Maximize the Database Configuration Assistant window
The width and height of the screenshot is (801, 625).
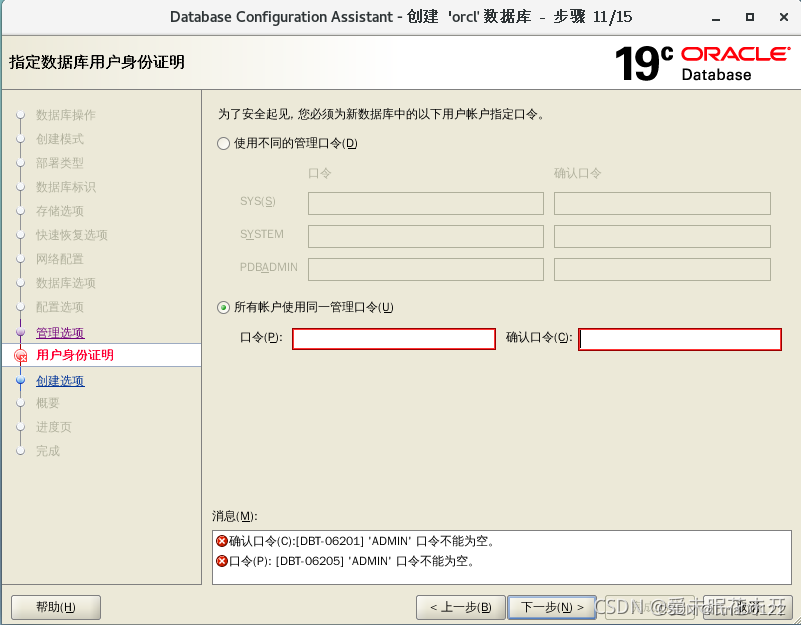[750, 17]
